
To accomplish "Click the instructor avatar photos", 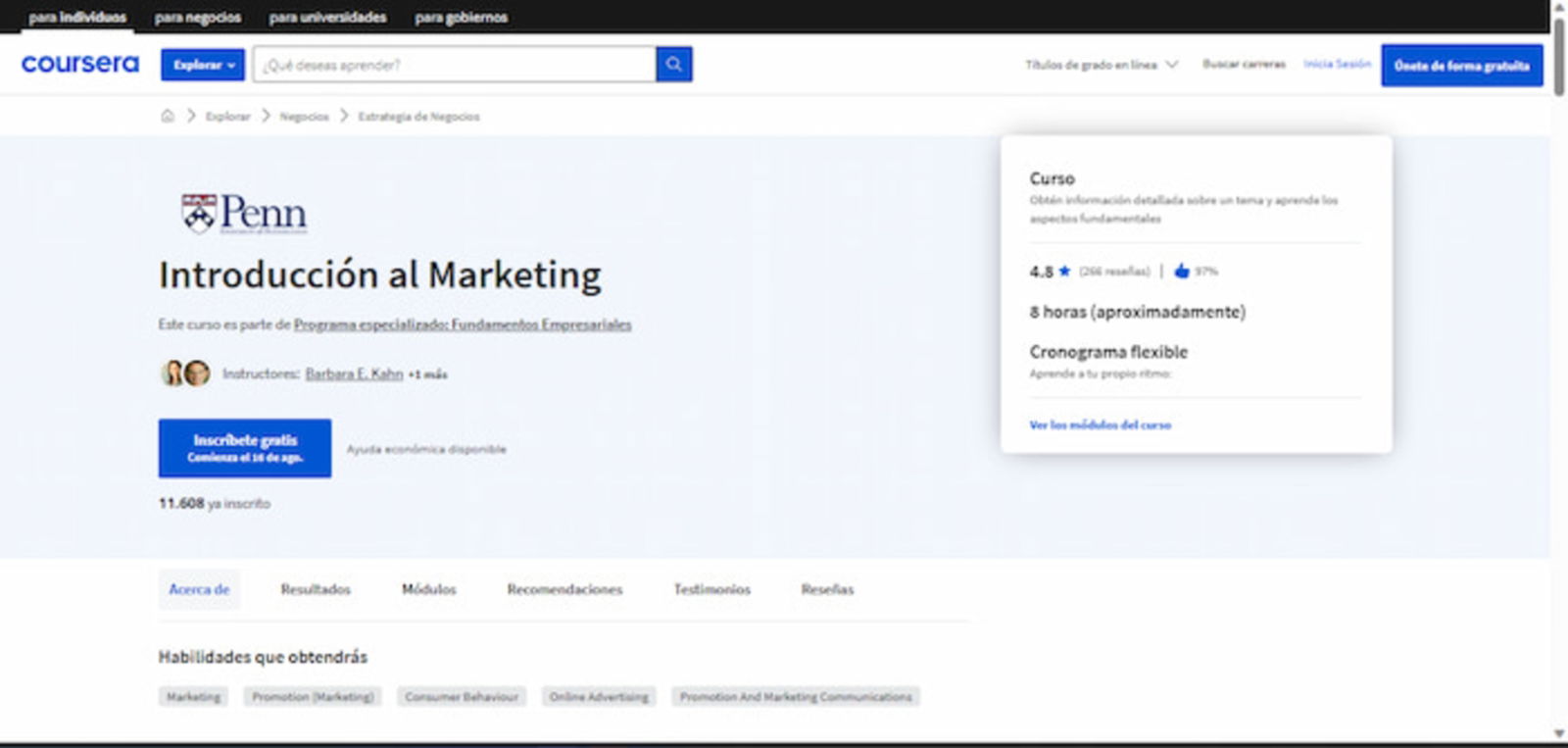I will click(185, 374).
